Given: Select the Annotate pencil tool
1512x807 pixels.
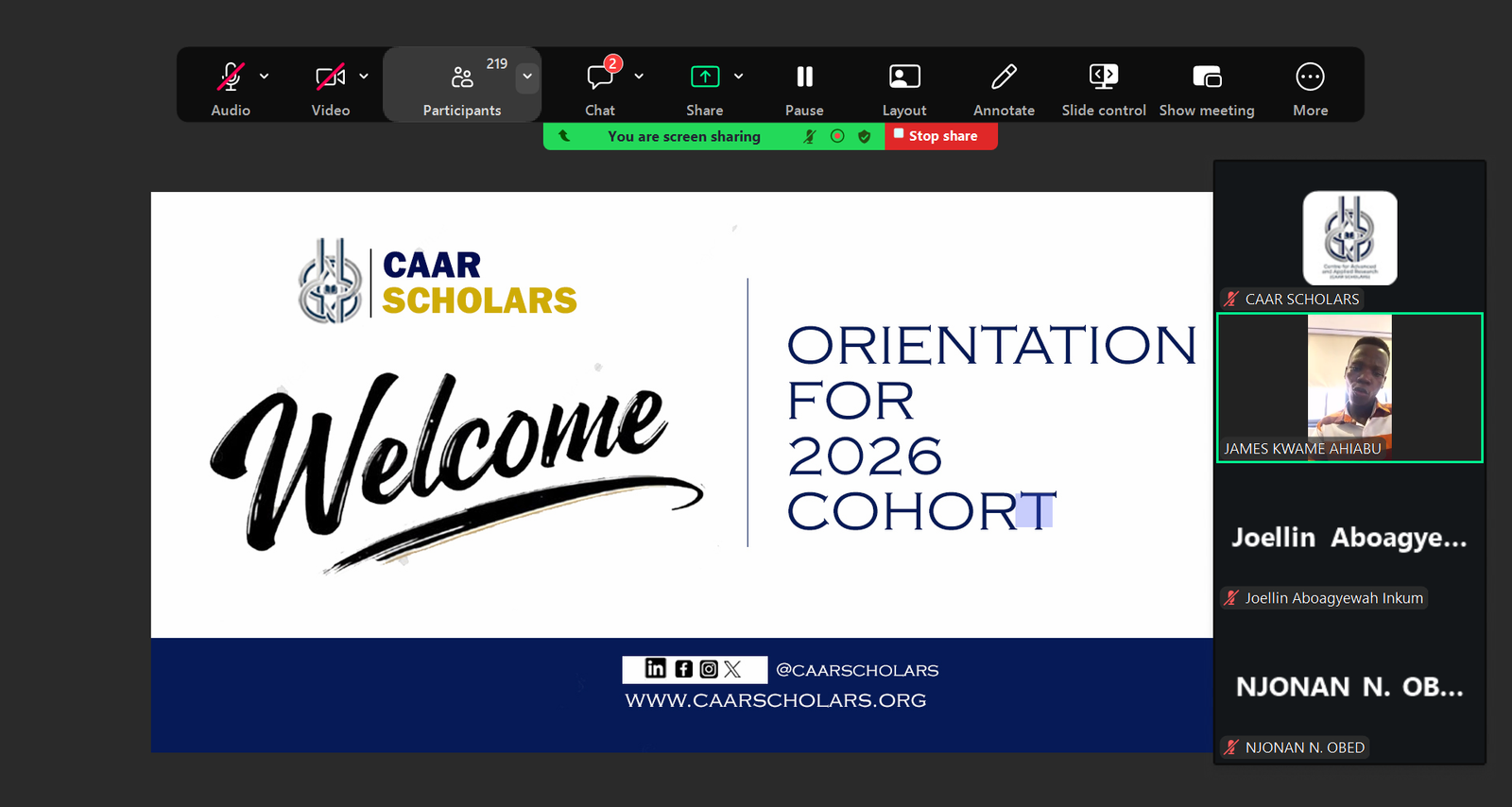Looking at the screenshot, I should coord(1004,77).
